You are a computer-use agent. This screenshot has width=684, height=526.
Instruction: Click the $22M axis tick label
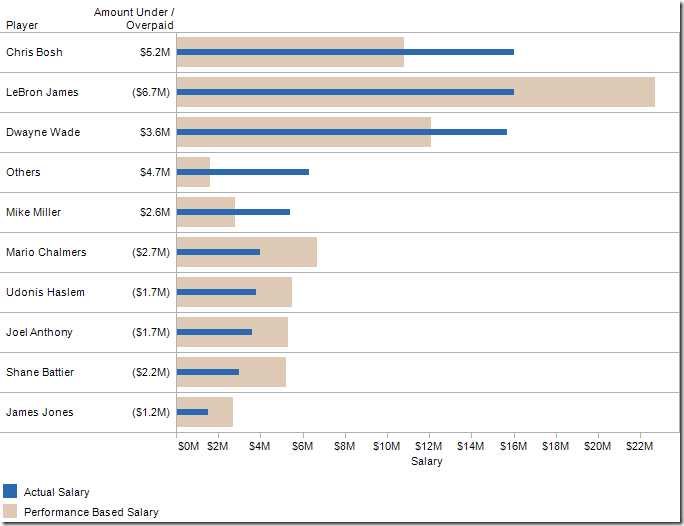click(640, 446)
